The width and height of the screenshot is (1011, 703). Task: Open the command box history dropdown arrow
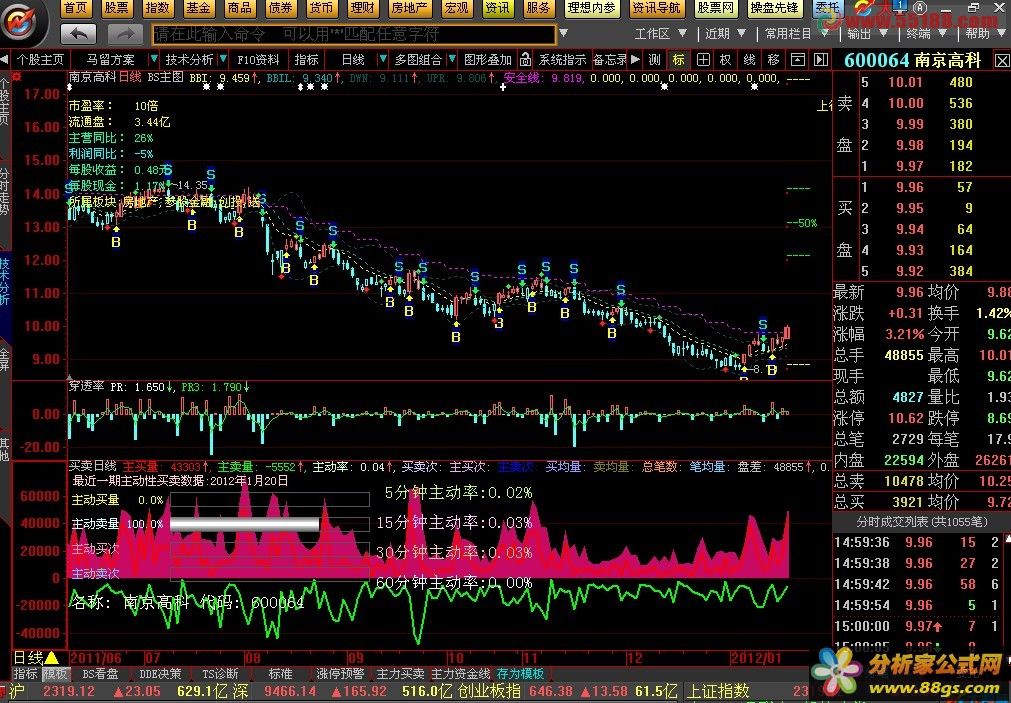click(x=564, y=33)
